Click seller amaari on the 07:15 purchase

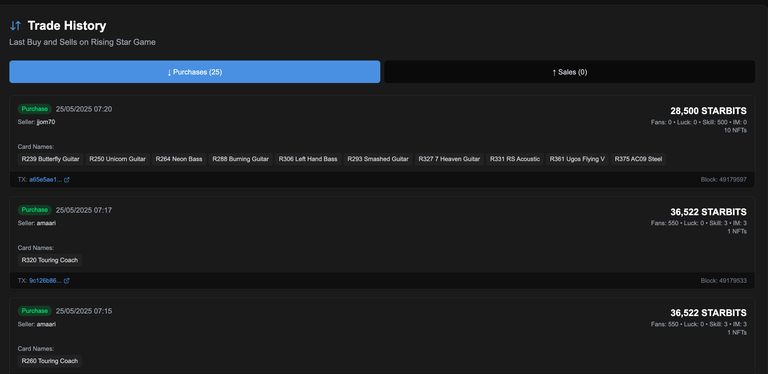coord(46,324)
